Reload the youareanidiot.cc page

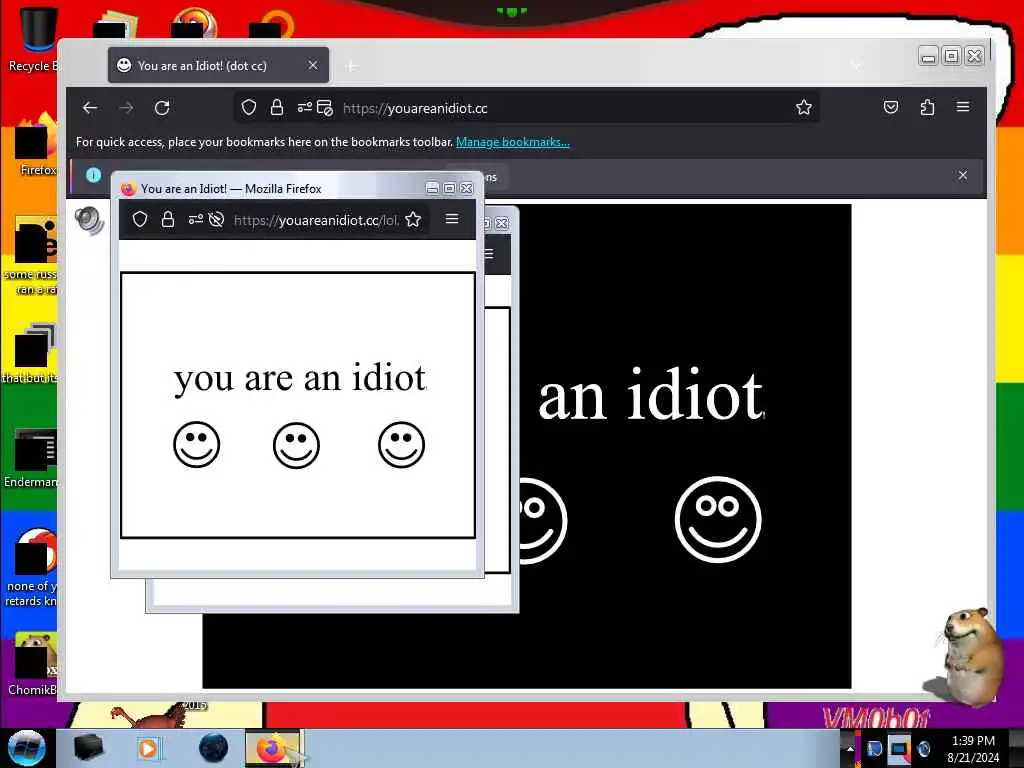click(162, 108)
